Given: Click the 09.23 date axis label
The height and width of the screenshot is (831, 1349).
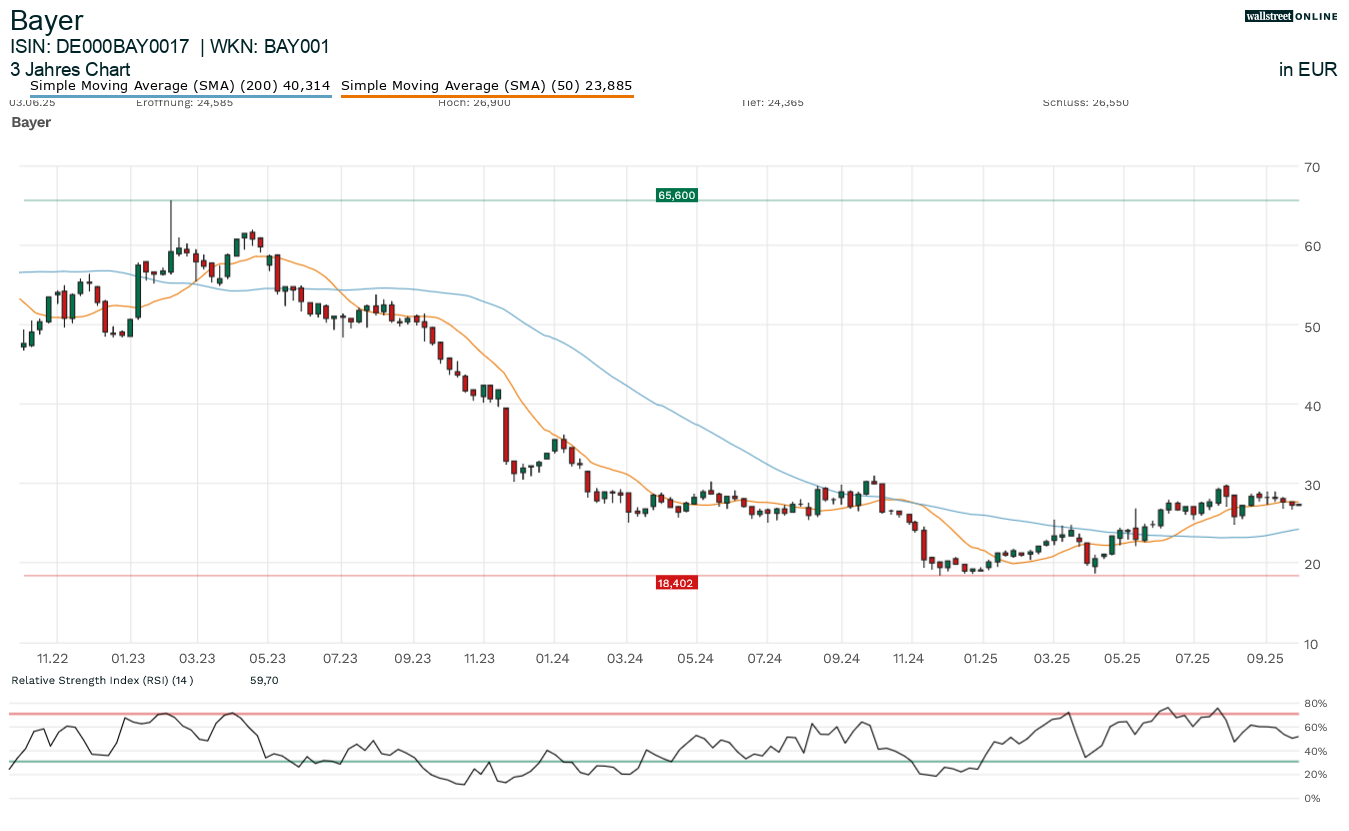Looking at the screenshot, I should (x=413, y=658).
